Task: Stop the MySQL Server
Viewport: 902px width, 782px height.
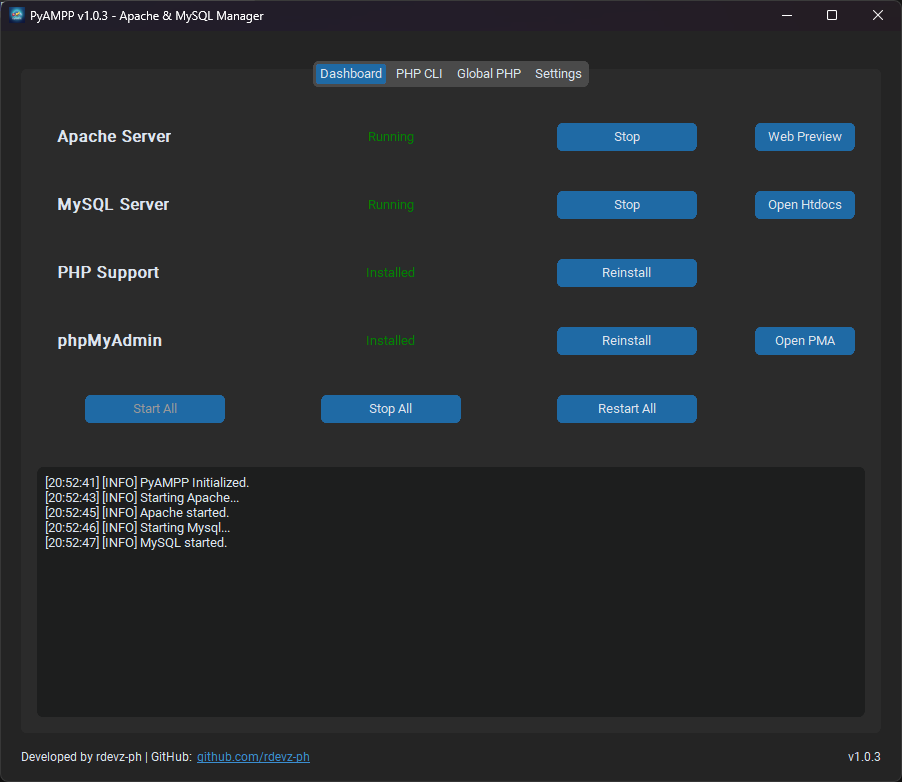Action: coord(626,204)
